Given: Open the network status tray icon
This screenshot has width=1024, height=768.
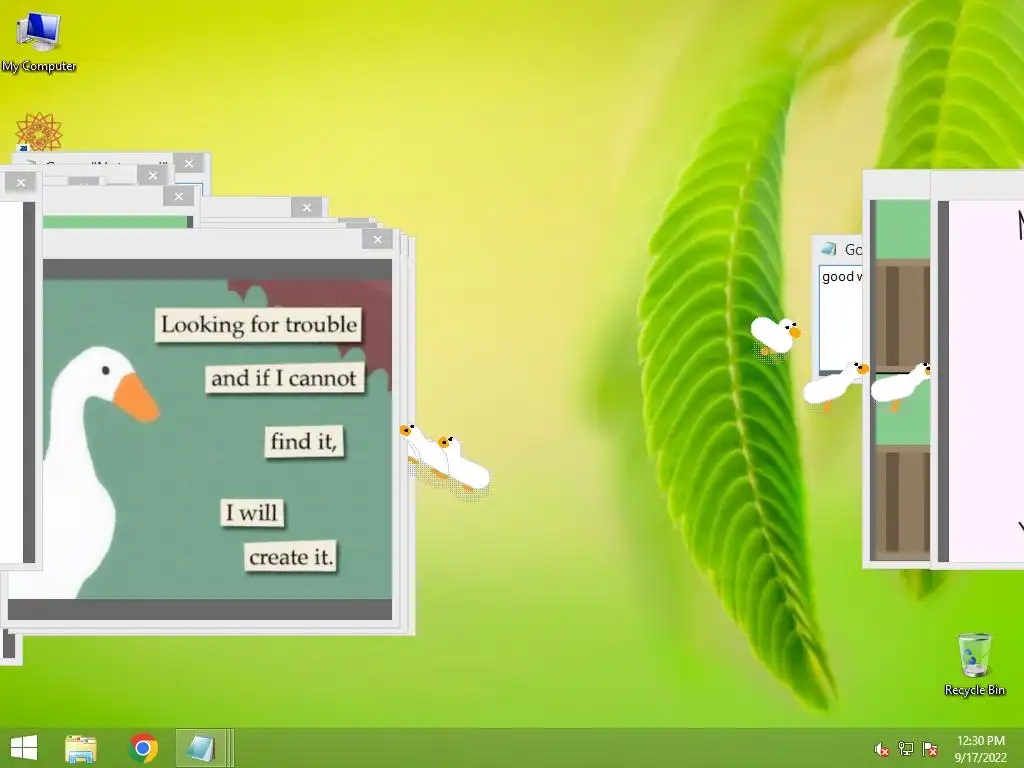Looking at the screenshot, I should click(906, 749).
